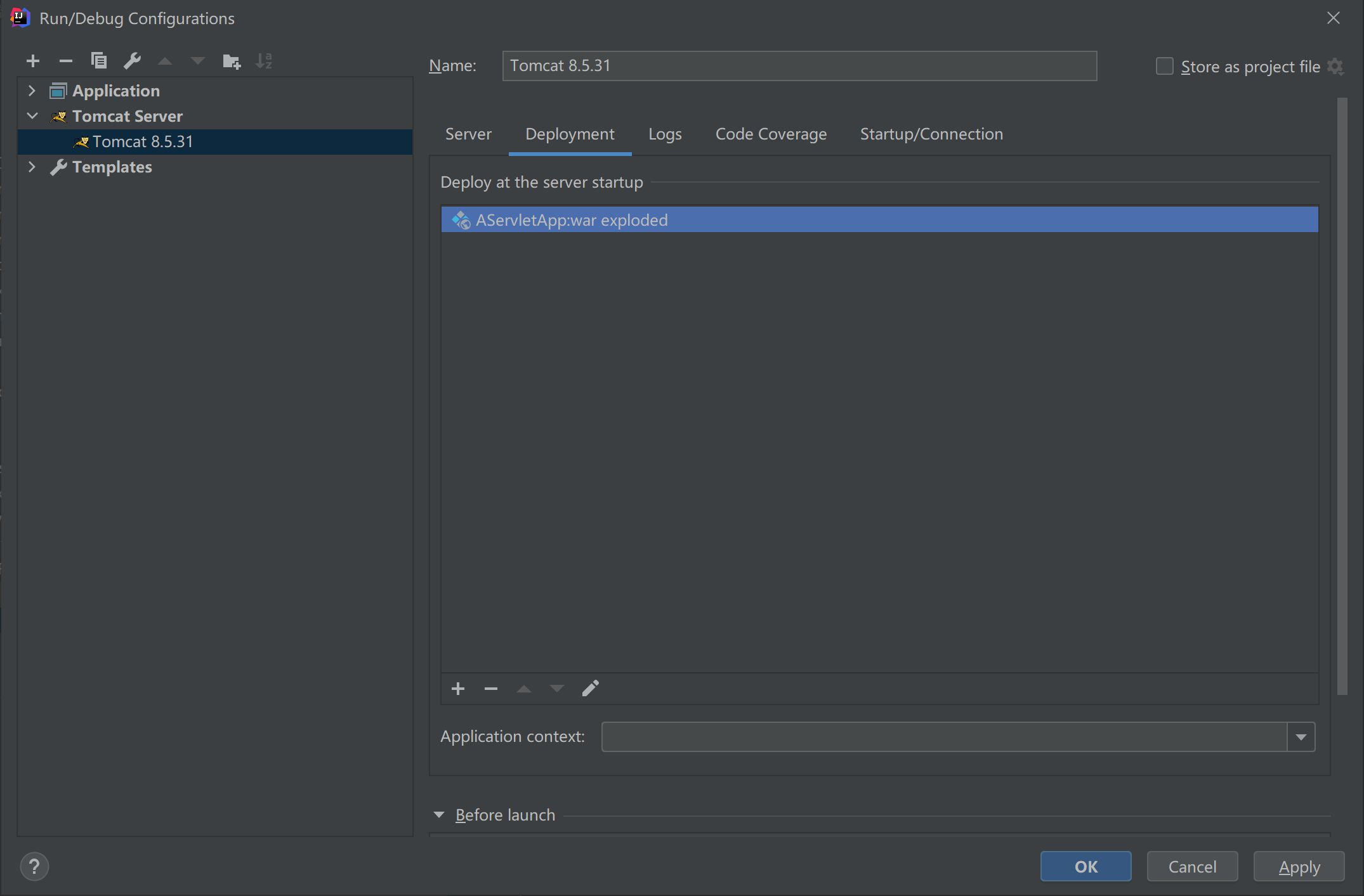The image size is (1364, 896).
Task: Edit artifact with pencil icon
Action: point(590,689)
